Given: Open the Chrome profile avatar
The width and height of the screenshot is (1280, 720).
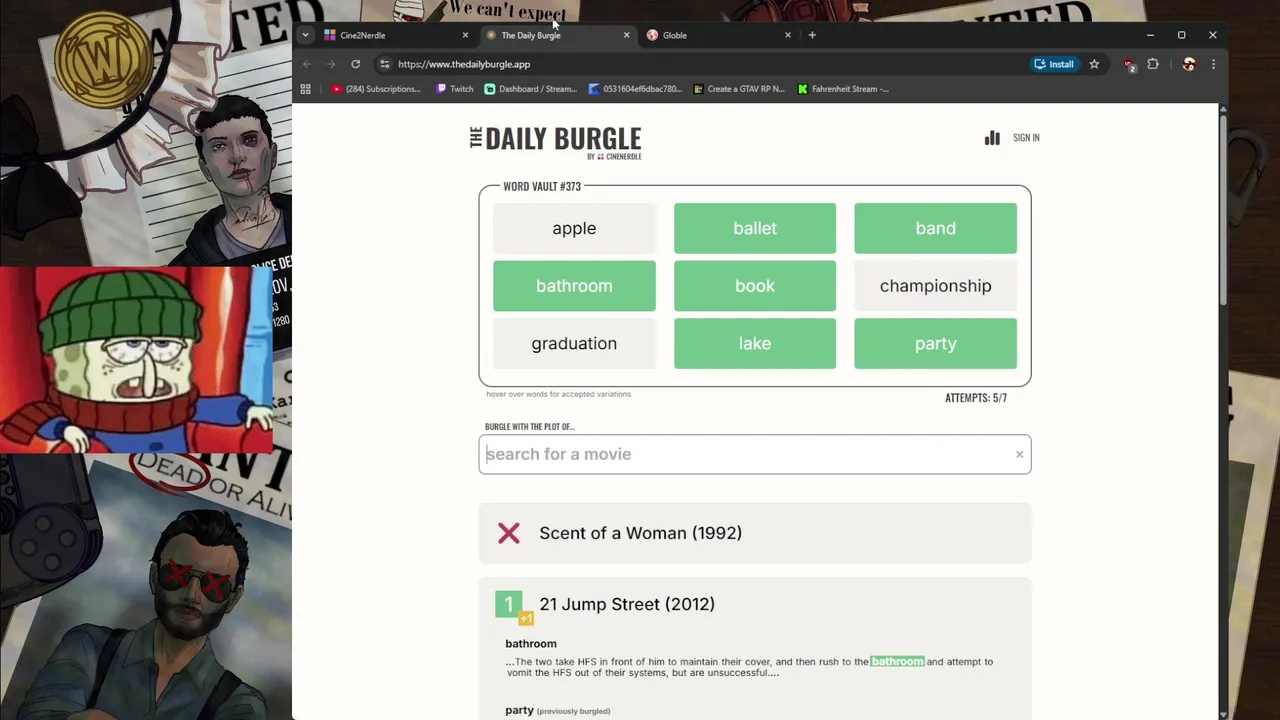Looking at the screenshot, I should (1188, 64).
